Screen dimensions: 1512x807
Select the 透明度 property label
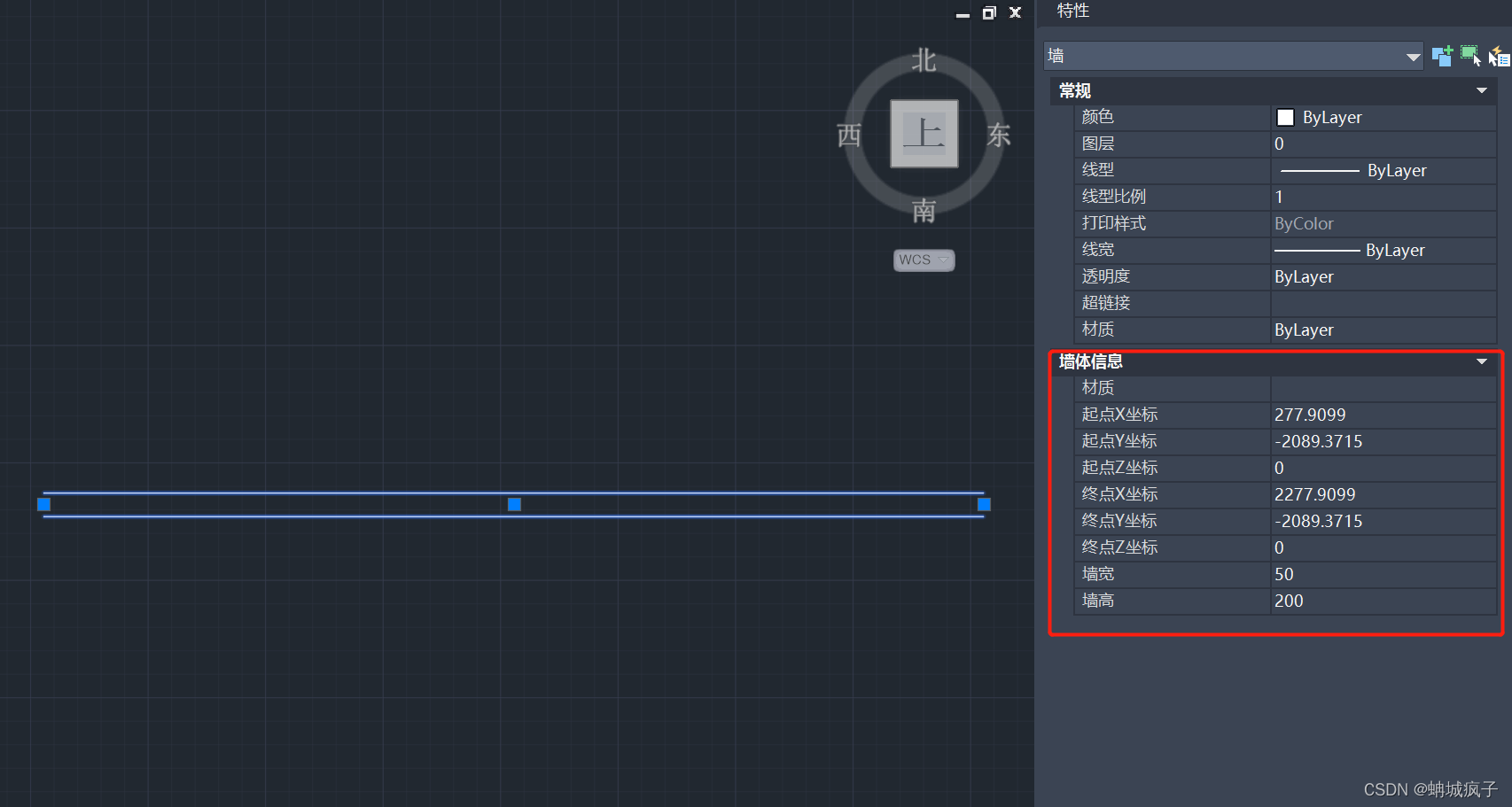1106,276
